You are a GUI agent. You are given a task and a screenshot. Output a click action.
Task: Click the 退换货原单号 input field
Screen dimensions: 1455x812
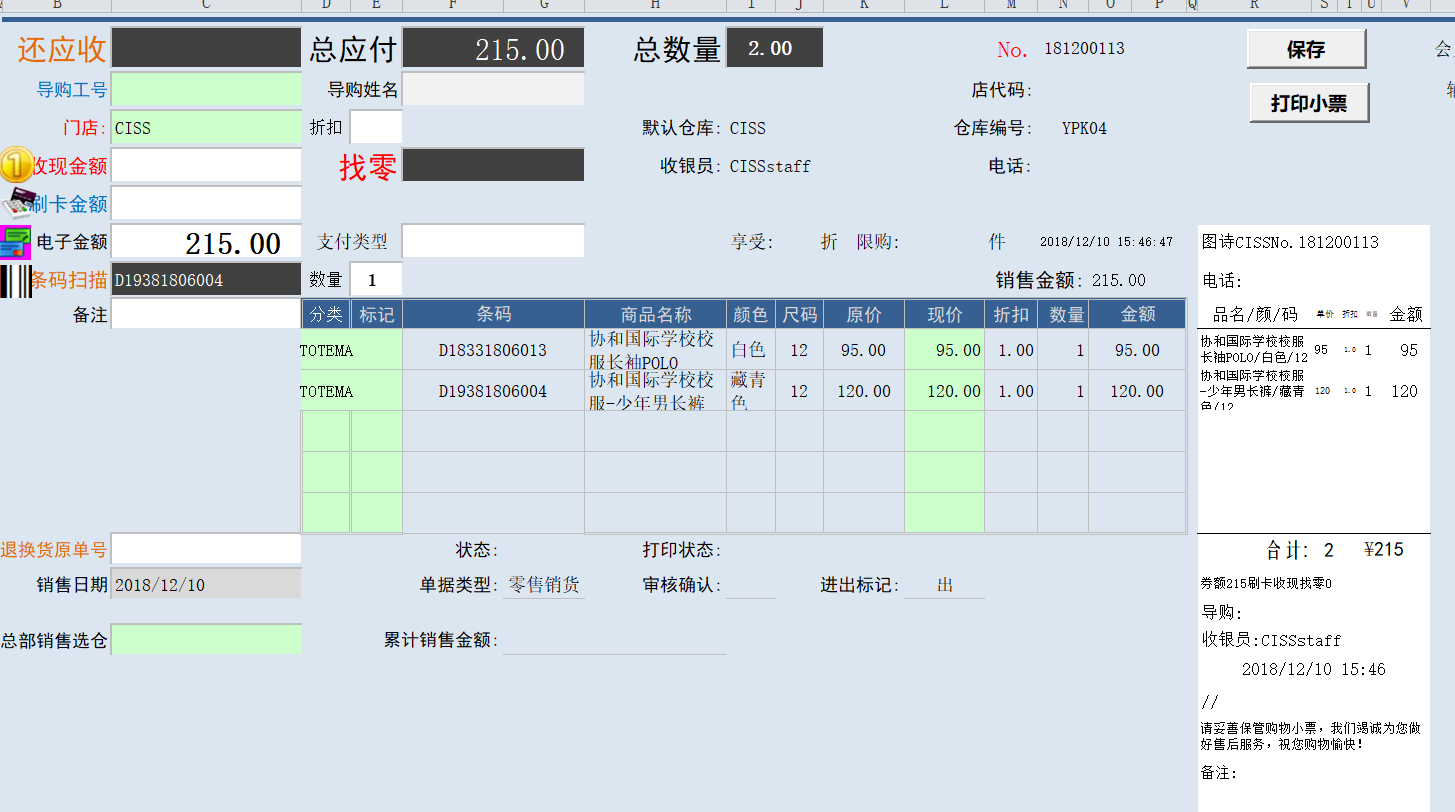pyautogui.click(x=206, y=549)
